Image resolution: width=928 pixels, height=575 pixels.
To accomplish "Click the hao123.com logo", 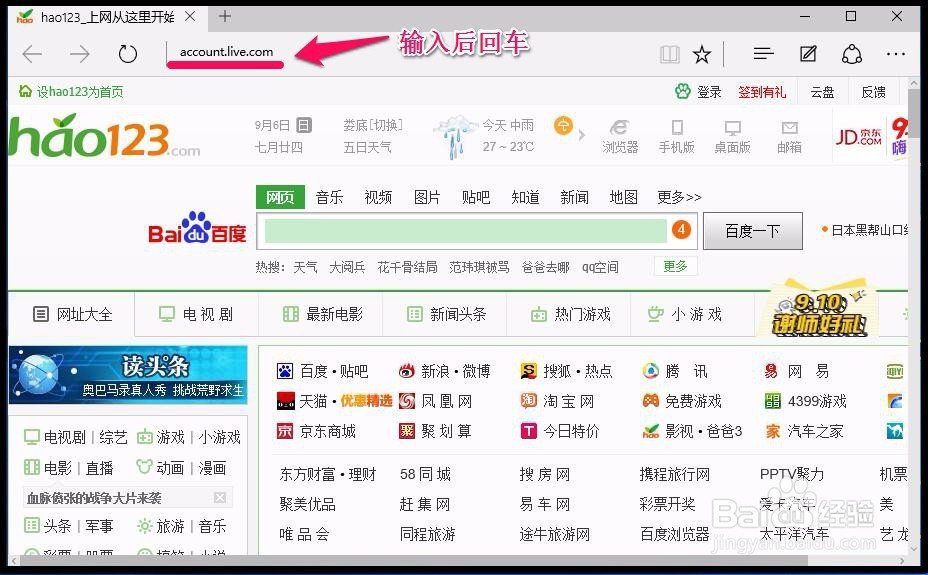I will (x=104, y=136).
